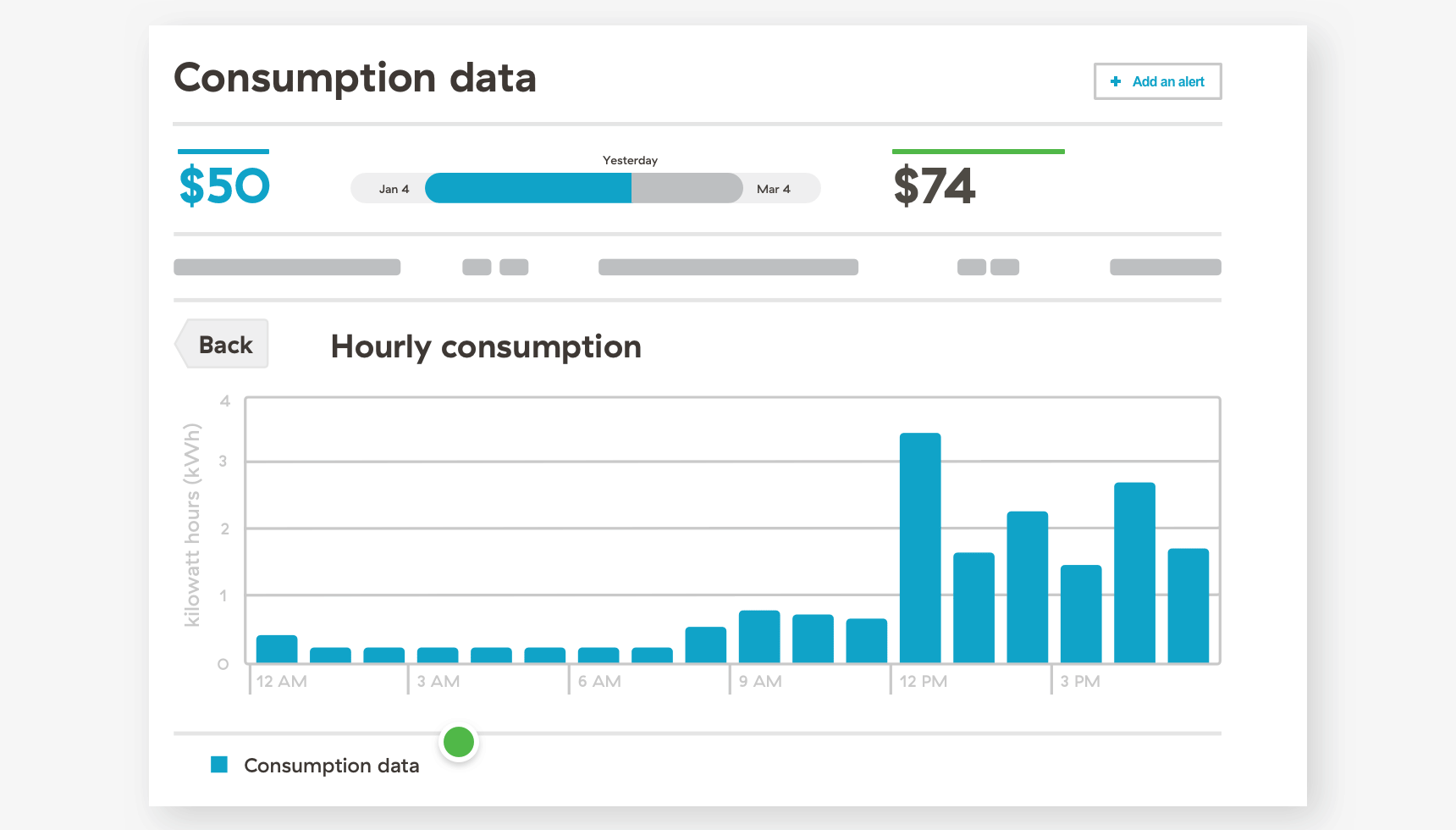Click the $74 cost amount
Screen dimensions: 1456x830
[935, 185]
